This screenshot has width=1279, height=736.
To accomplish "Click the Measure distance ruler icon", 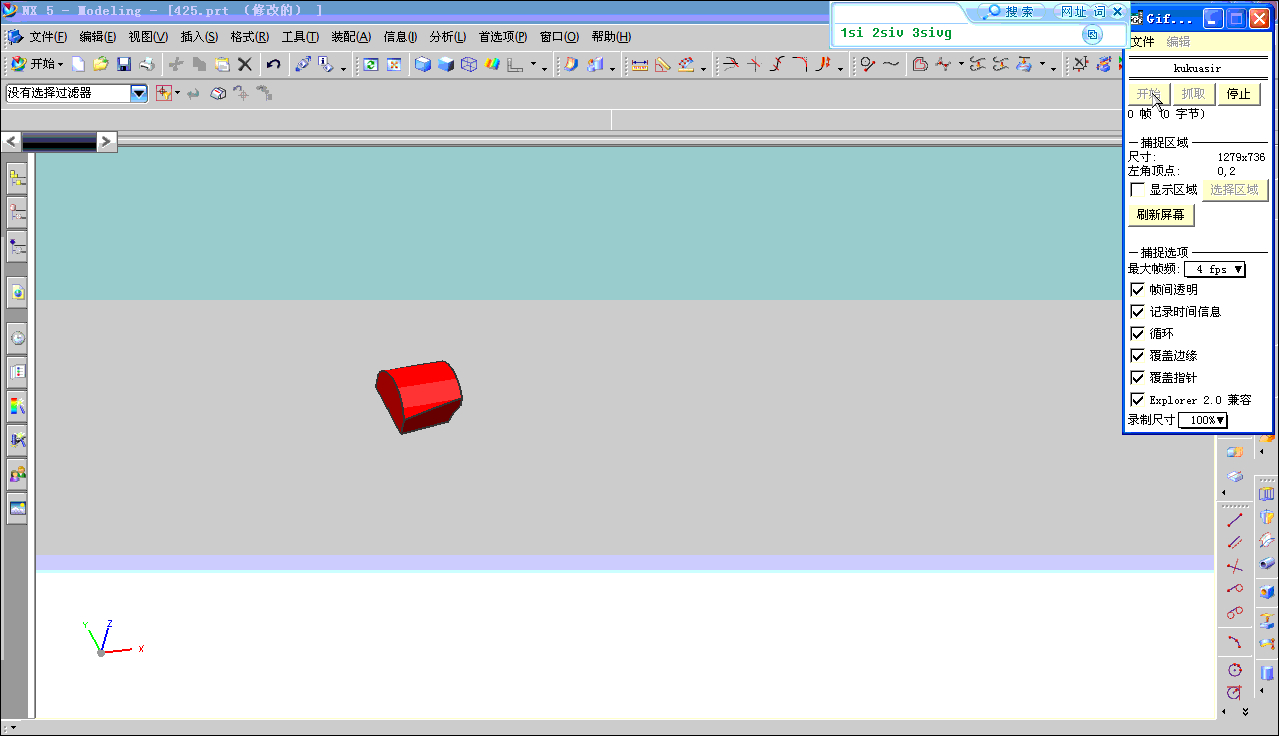I will [x=639, y=64].
